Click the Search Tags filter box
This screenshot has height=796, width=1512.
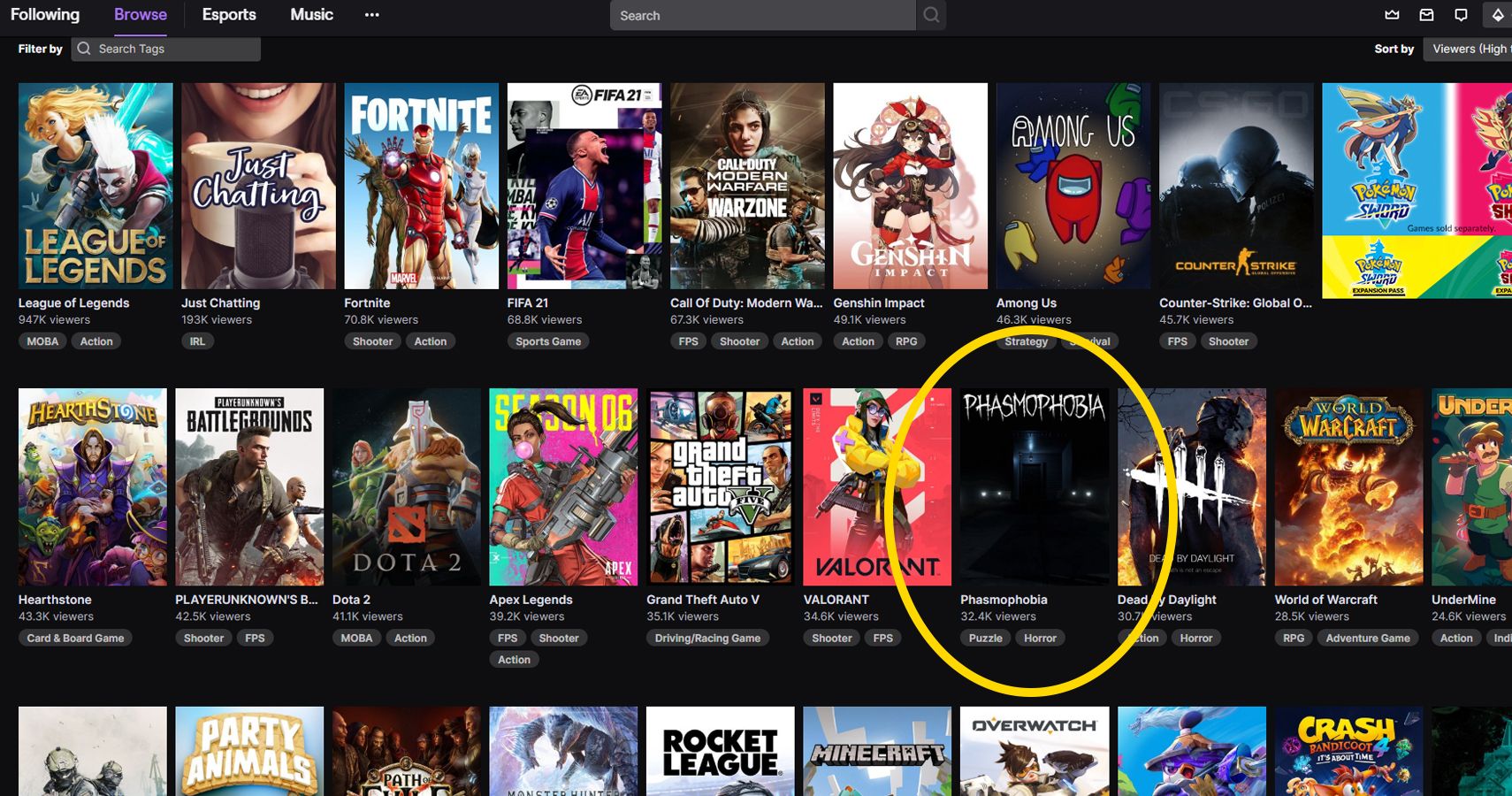(166, 49)
